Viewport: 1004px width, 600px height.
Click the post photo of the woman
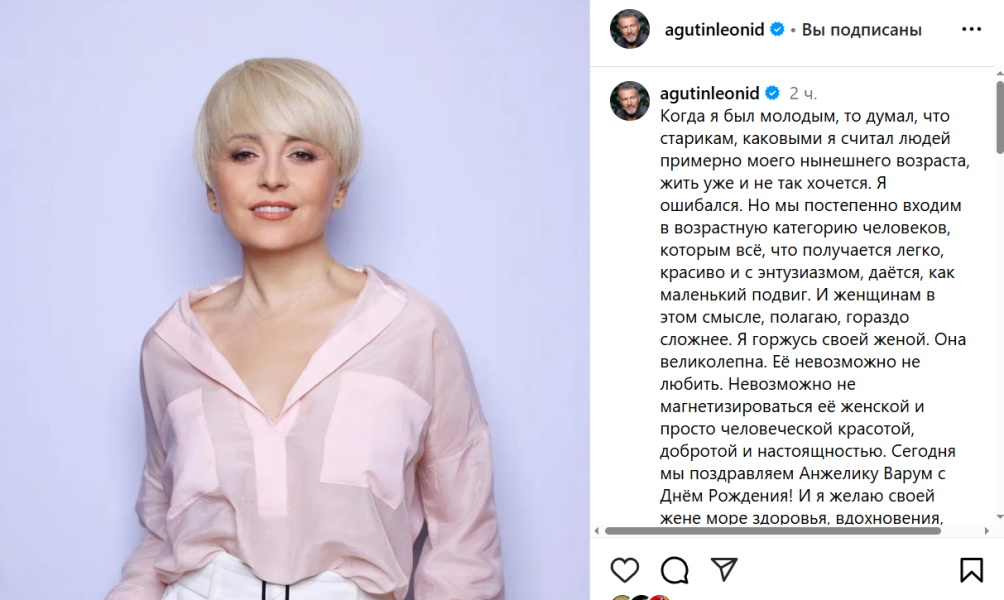(x=295, y=300)
